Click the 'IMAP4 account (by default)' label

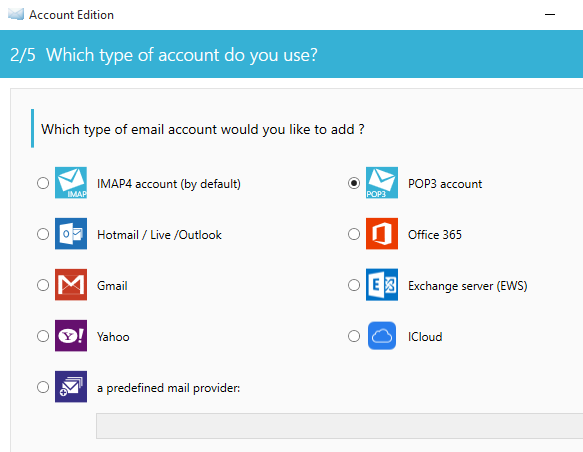[169, 184]
